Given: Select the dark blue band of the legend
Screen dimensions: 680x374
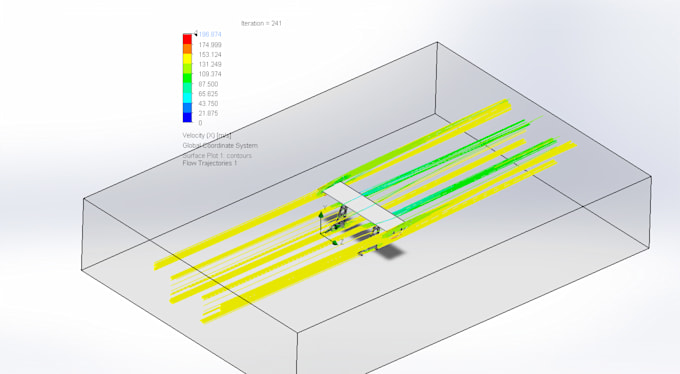Looking at the screenshot, I should click(x=187, y=118).
